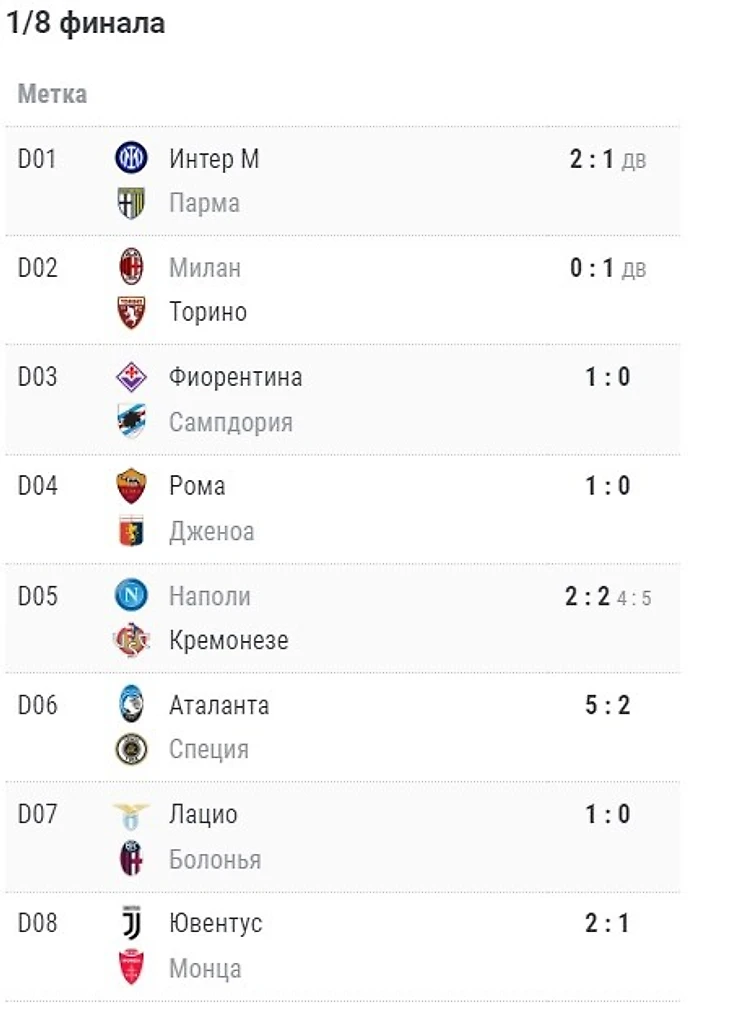Image resolution: width=730 pixels, height=1024 pixels.
Task: Click the Аталанта team name
Action: pos(219,706)
